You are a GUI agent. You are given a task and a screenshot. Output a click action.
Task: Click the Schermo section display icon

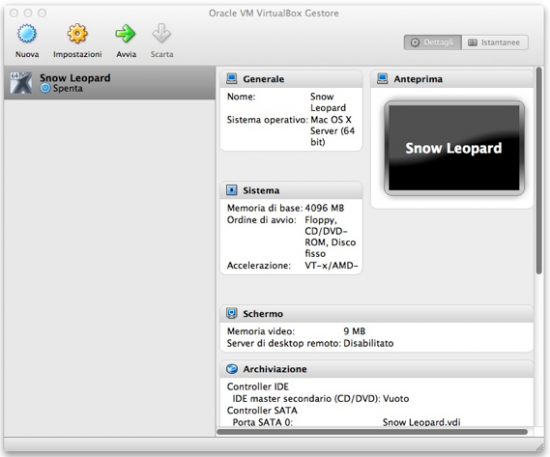(x=232, y=313)
